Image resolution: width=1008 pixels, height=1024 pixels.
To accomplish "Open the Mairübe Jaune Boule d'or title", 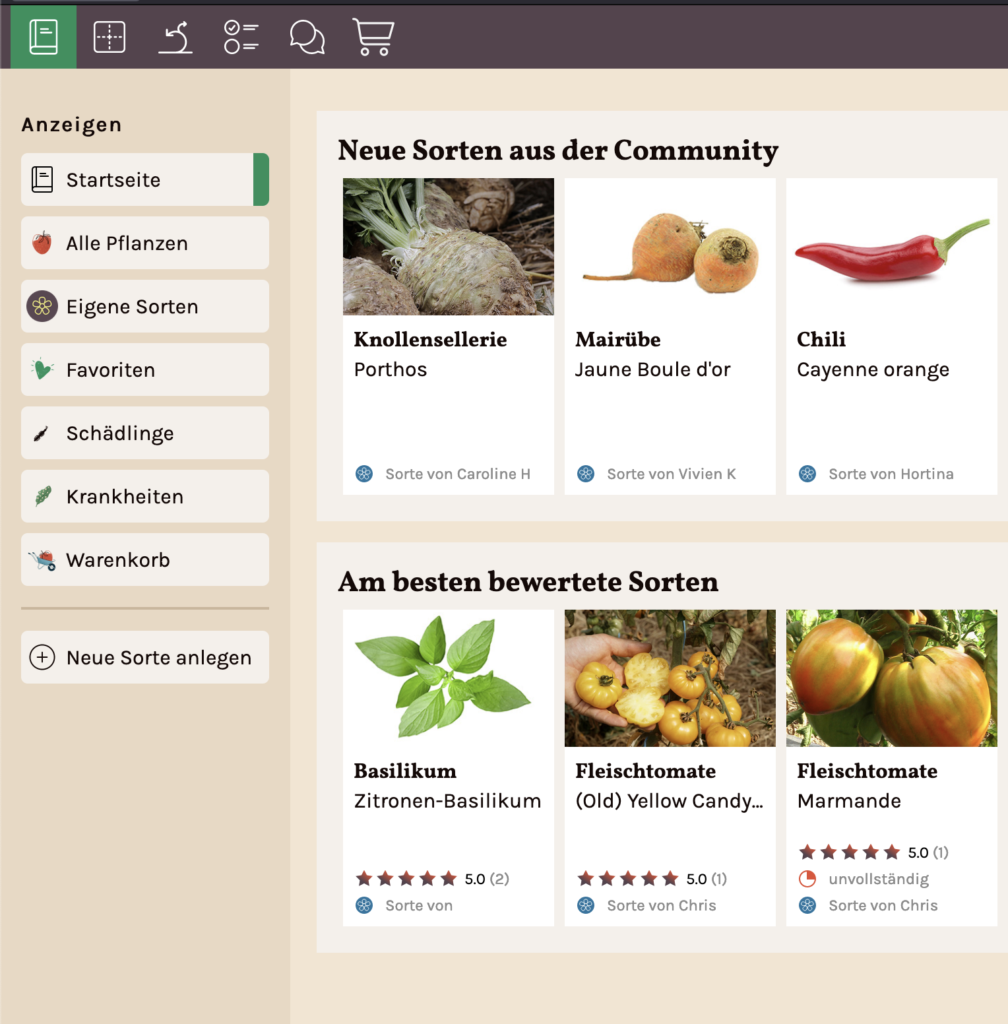I will pyautogui.click(x=653, y=354).
